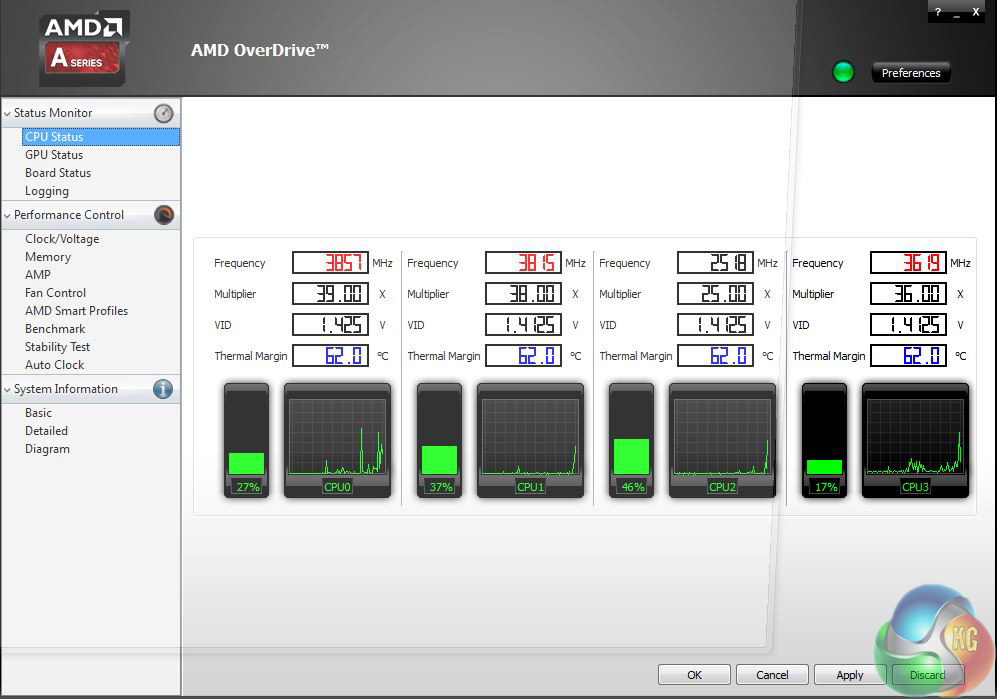Click the CPU0 usage history graph
The height and width of the screenshot is (699, 997).
(337, 439)
